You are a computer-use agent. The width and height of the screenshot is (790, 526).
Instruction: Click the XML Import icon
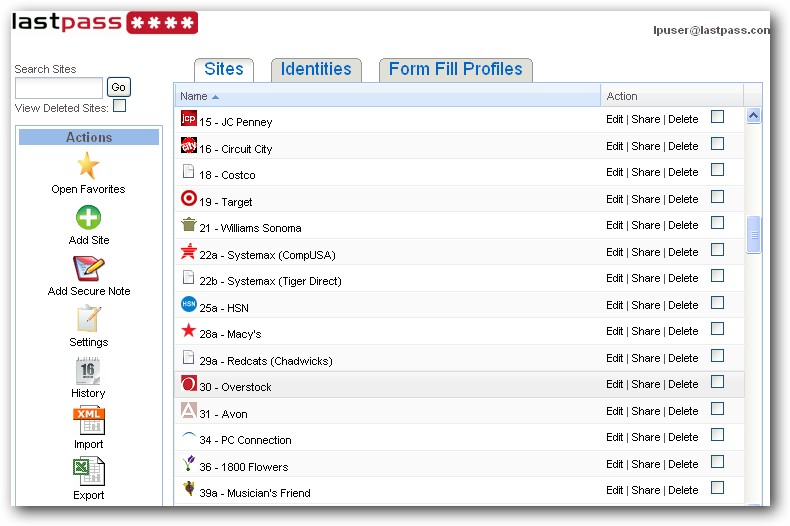(x=88, y=421)
